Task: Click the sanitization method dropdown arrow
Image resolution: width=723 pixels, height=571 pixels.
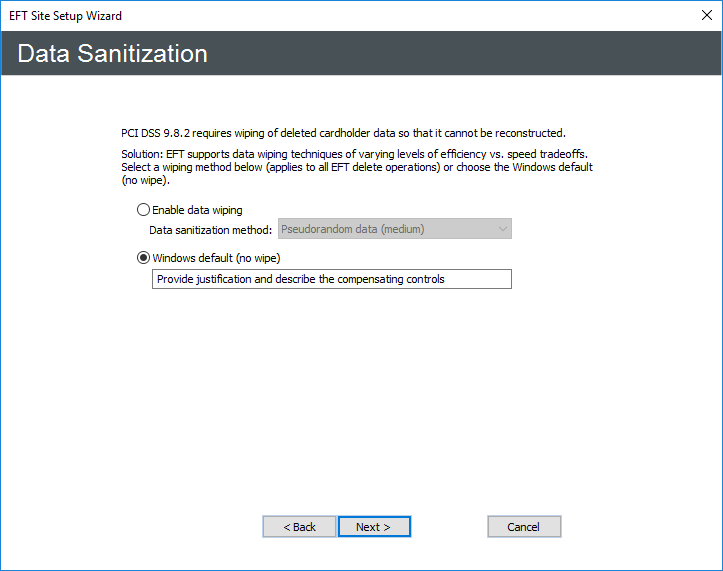Action: (x=502, y=229)
